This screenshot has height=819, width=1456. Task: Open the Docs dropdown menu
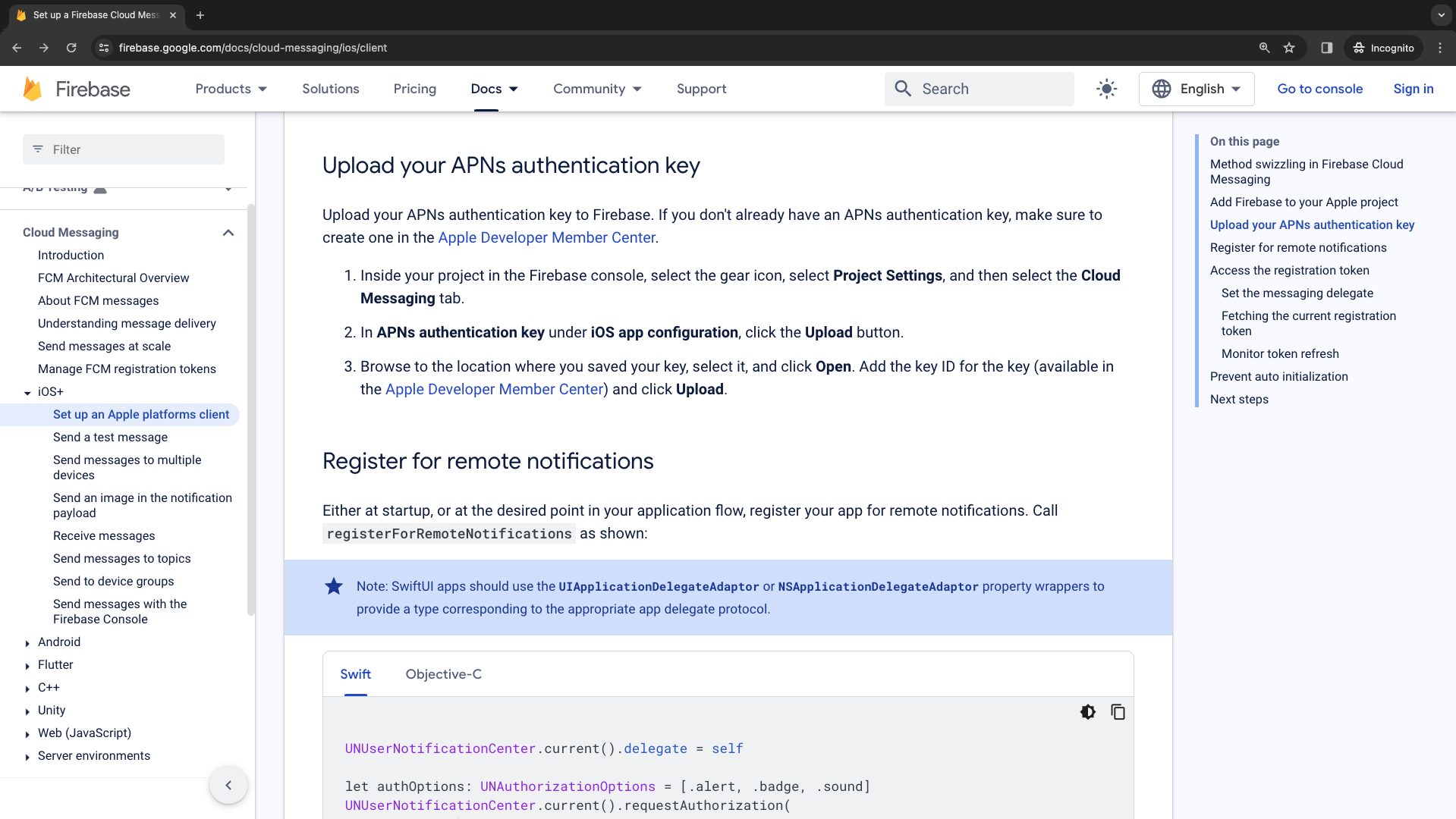495,89
